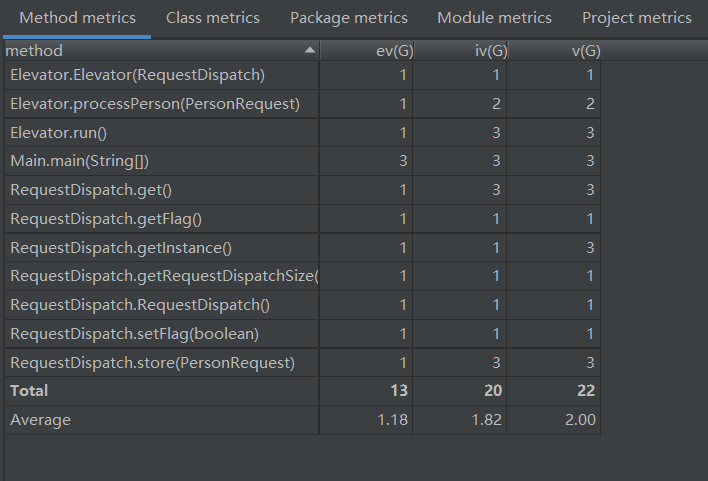Click the sort arrow in method column header

pos(310,50)
